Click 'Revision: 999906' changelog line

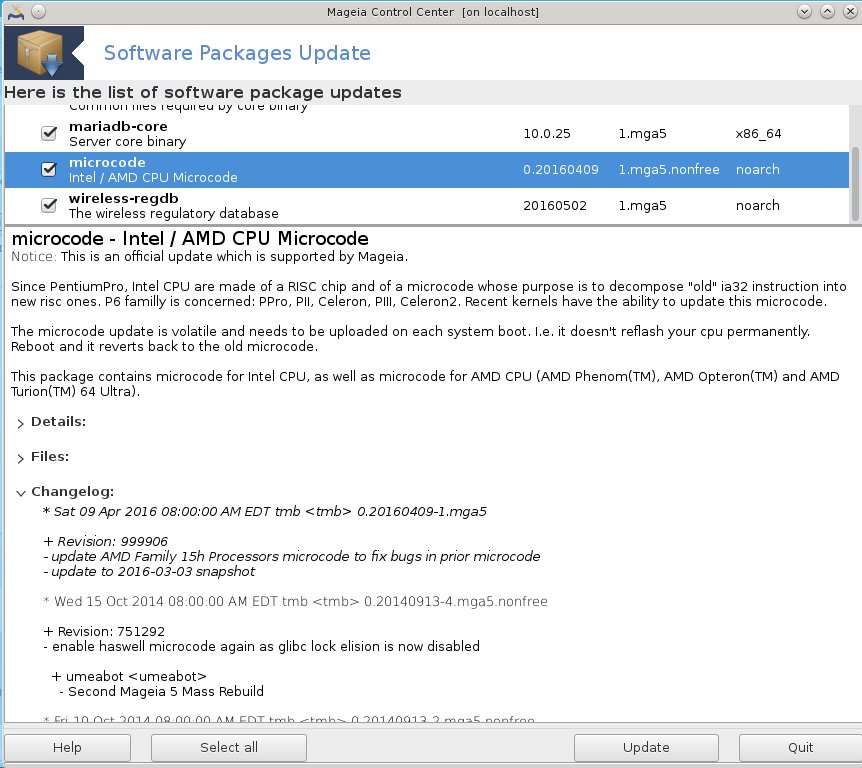coord(106,542)
